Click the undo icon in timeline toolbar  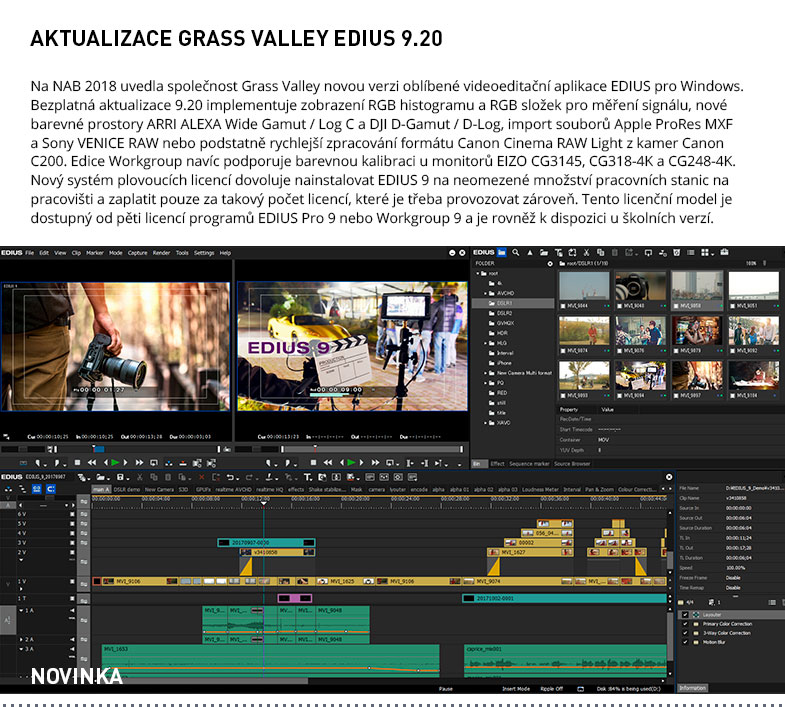[231, 477]
